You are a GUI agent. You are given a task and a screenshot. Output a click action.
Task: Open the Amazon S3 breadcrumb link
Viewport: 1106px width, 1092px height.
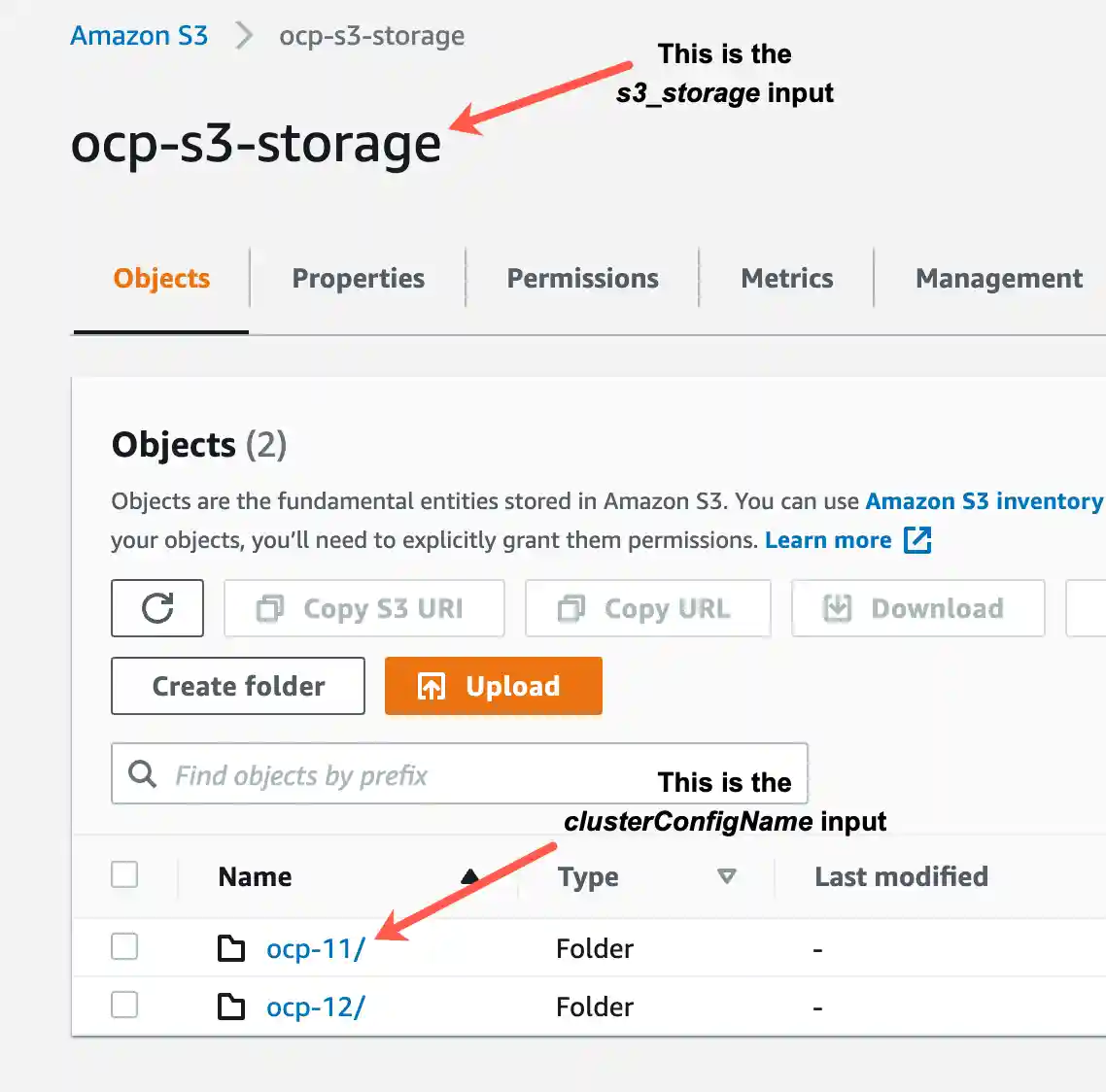139,36
